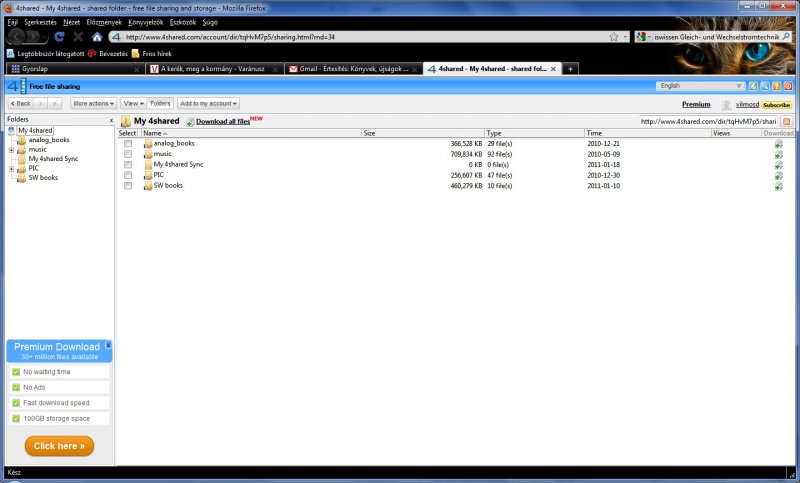Click the Back button in 4shared toolbar
Screen dimensions: 800x483
tap(20, 104)
